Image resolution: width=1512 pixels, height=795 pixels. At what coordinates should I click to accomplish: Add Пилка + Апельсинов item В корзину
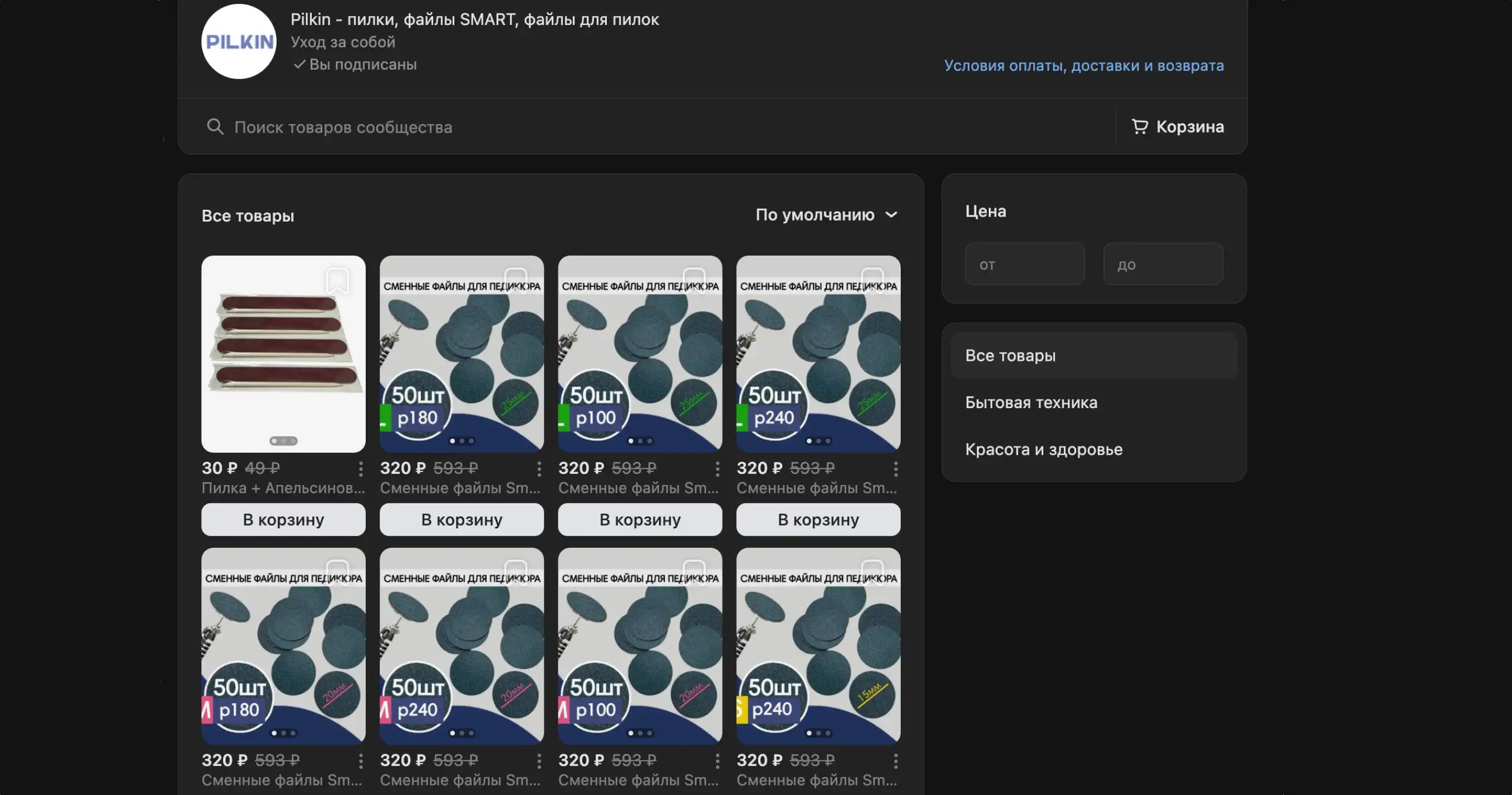coord(283,519)
